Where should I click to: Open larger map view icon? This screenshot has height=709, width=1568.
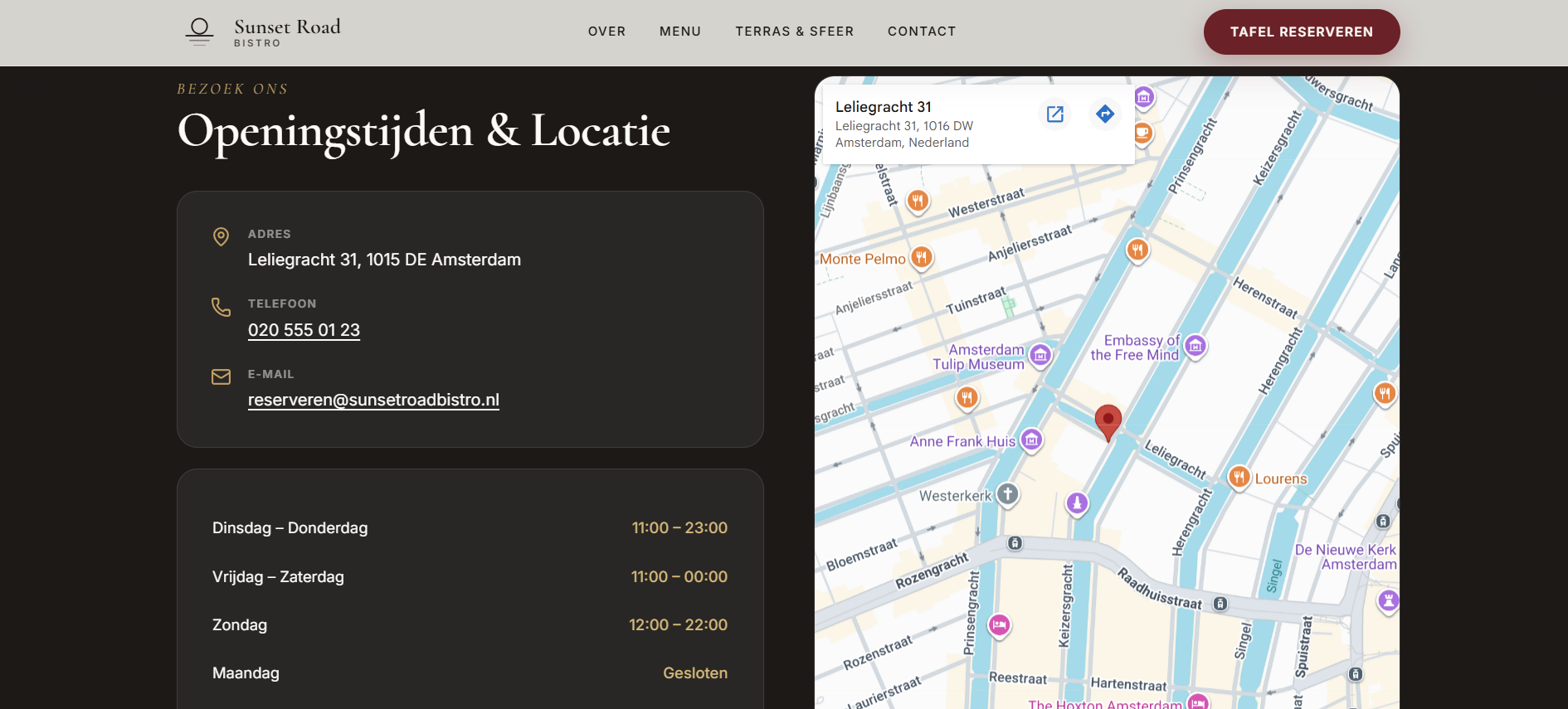pyautogui.click(x=1055, y=114)
